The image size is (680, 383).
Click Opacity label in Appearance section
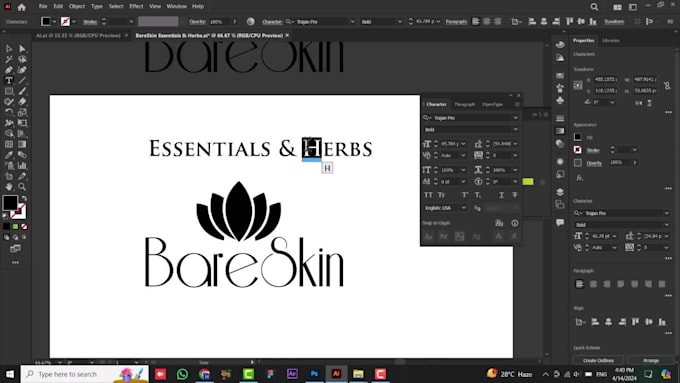pyautogui.click(x=594, y=163)
